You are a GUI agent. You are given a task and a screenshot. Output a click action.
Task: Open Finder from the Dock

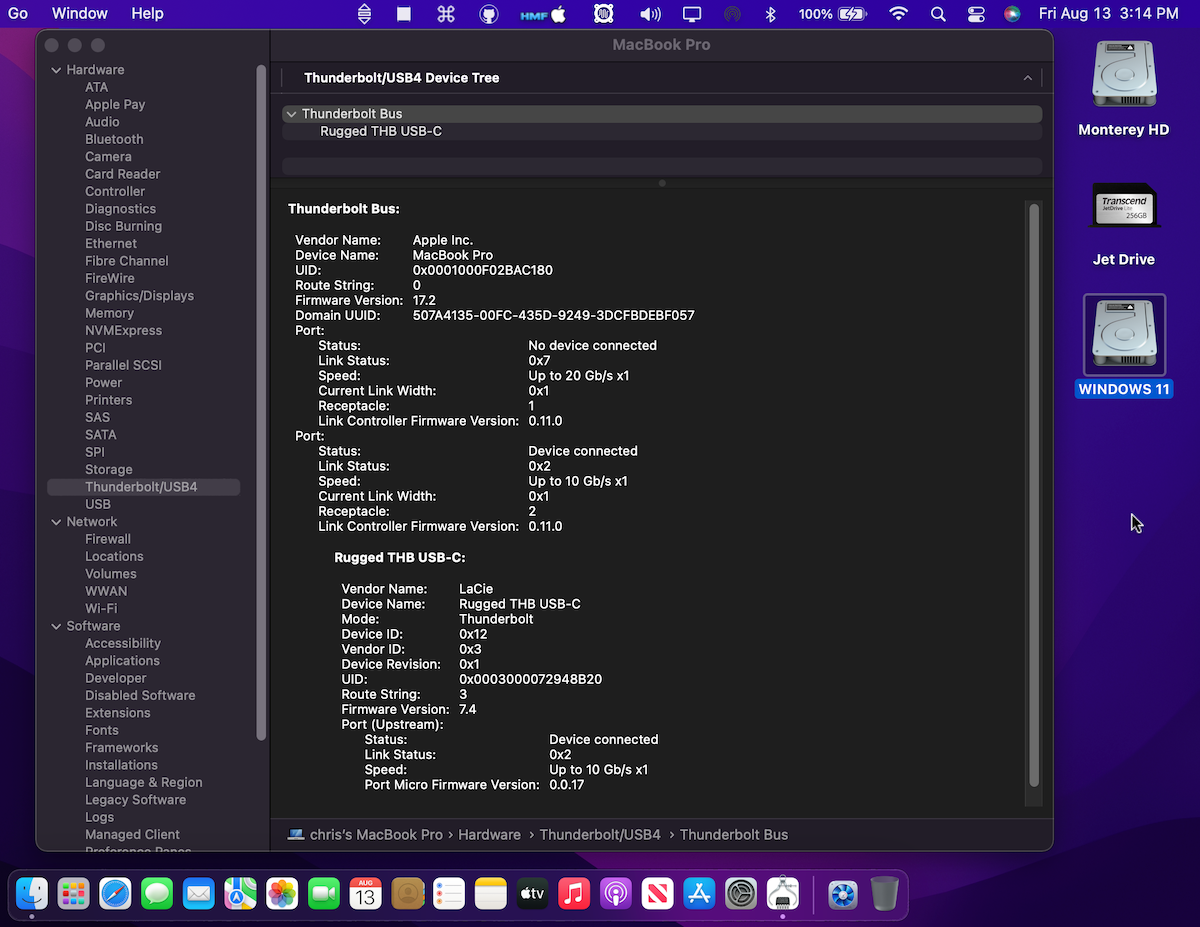pyautogui.click(x=32, y=893)
